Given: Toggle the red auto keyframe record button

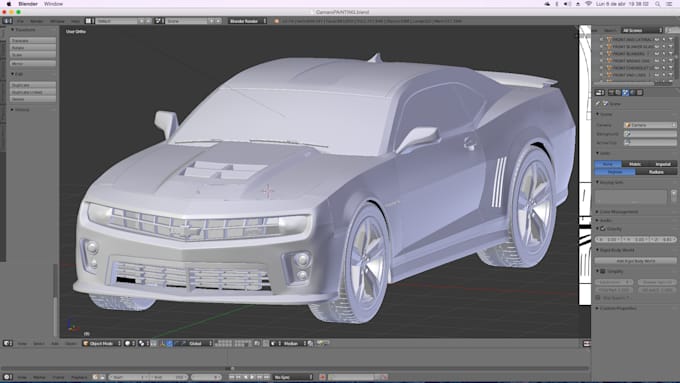Looking at the screenshot, I should pos(322,377).
